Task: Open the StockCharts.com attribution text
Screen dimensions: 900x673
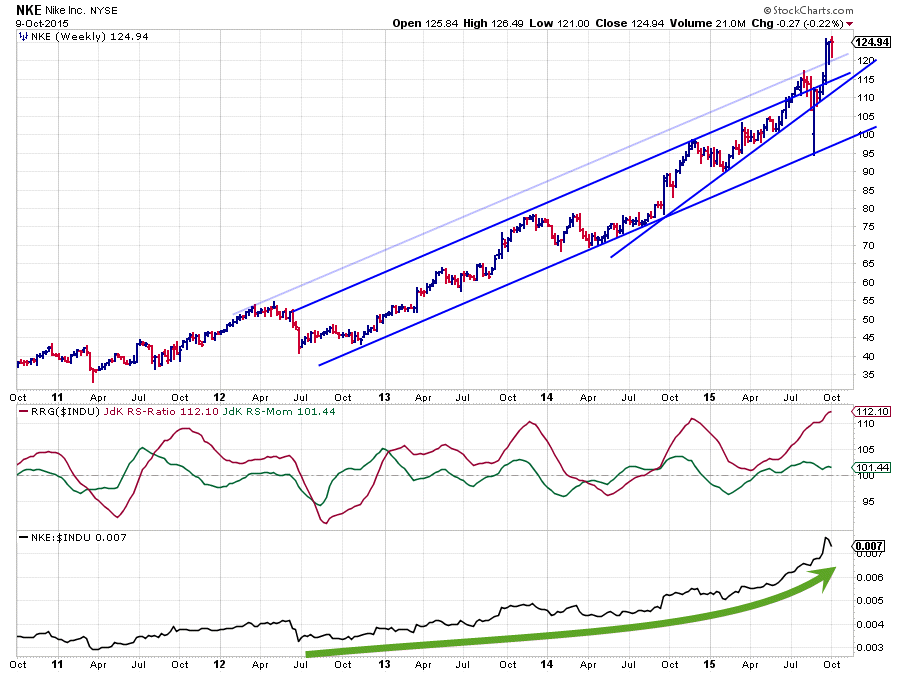Action: [x=808, y=10]
